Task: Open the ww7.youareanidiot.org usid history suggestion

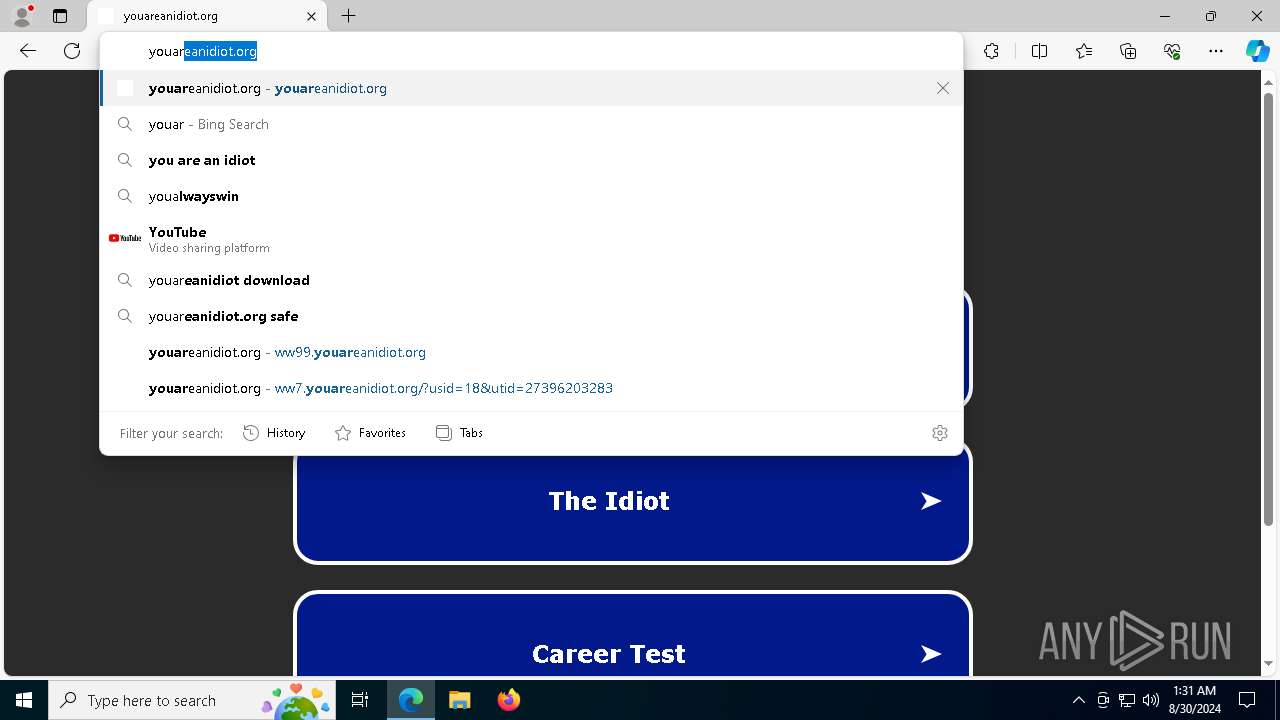Action: pos(531,388)
